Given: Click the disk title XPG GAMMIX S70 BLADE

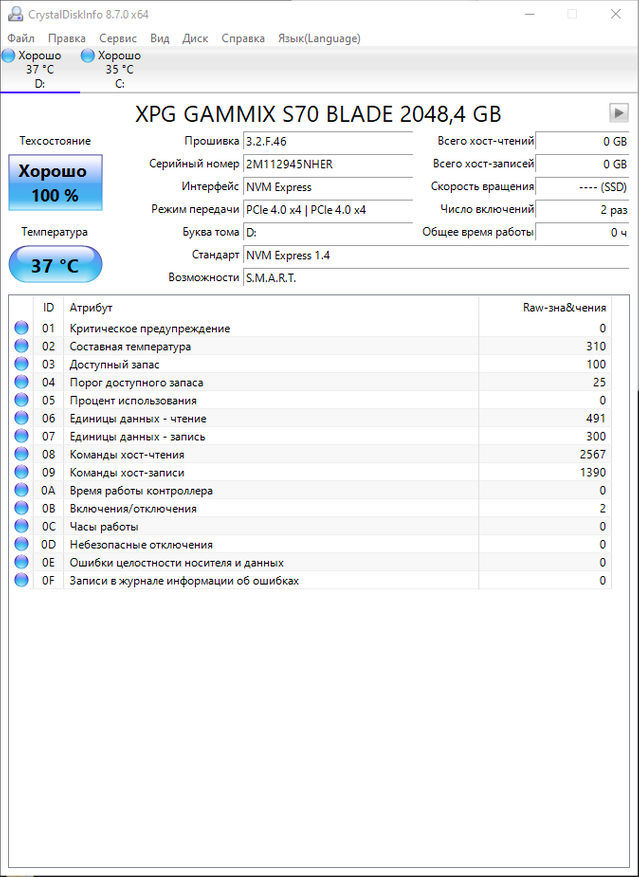Looking at the screenshot, I should point(319,114).
